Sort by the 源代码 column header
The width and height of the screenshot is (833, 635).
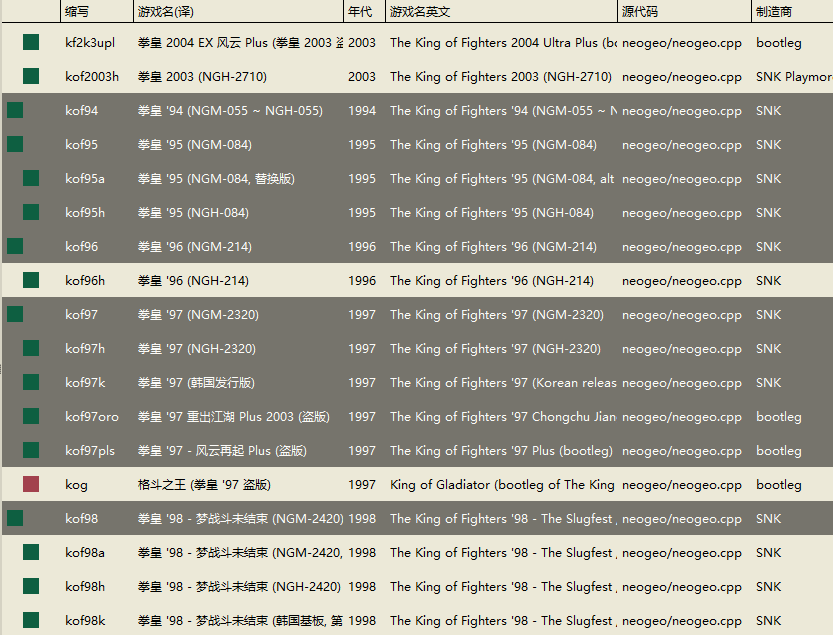pyautogui.click(x=685, y=11)
